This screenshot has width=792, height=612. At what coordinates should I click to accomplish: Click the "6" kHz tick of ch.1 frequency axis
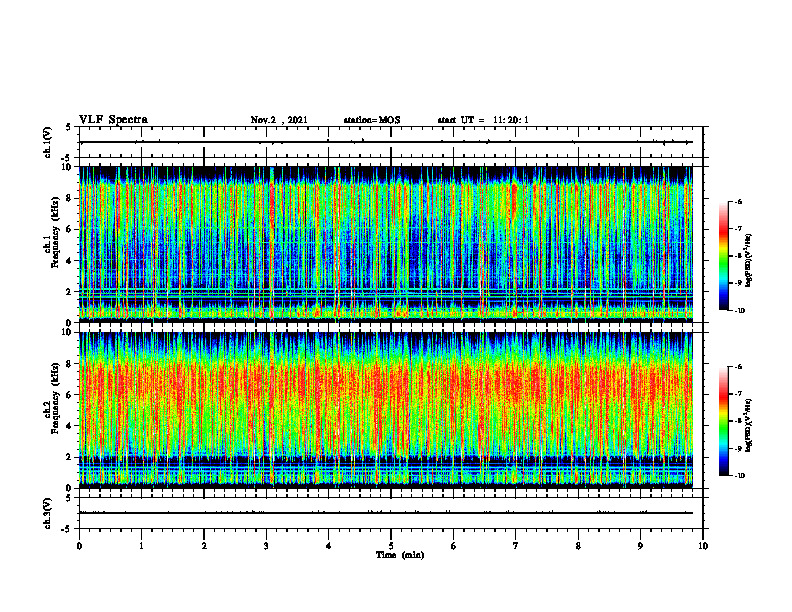(70, 230)
